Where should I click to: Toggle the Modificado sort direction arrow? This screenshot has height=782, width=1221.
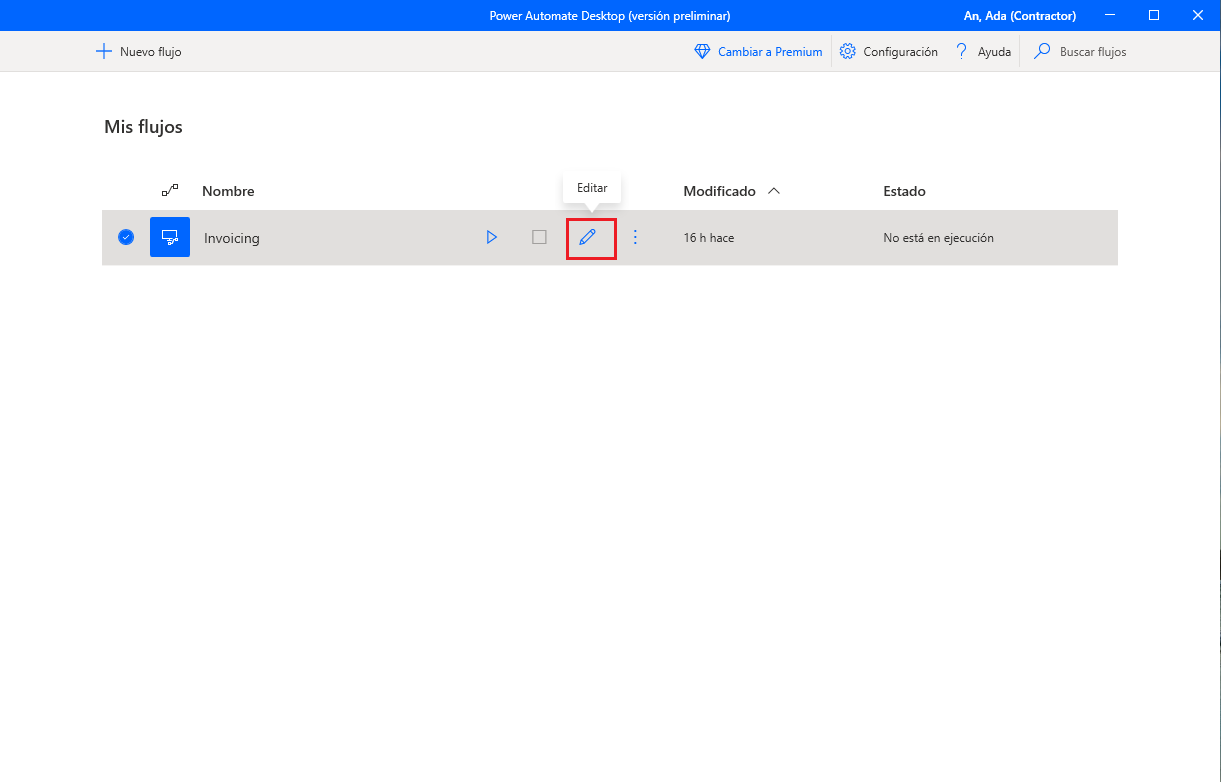773,191
